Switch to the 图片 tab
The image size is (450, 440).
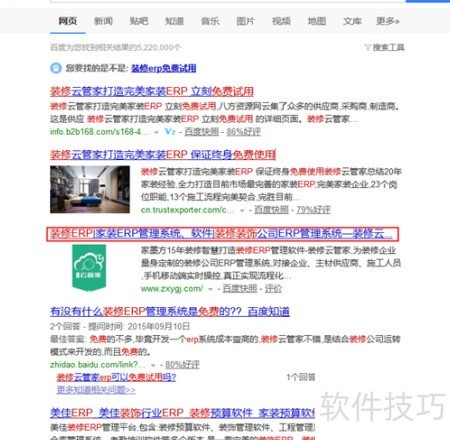245,21
